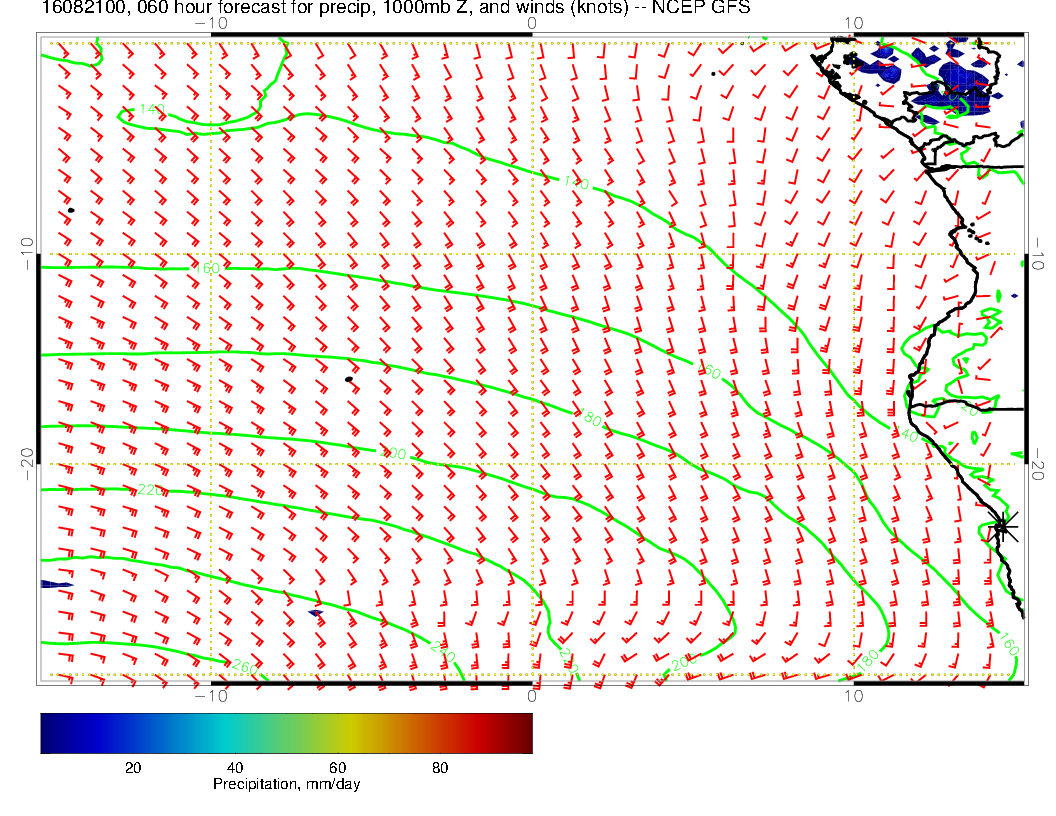1056x816 pixels.
Task: Click the "10" longitude label on top axis
Action: coord(853,23)
